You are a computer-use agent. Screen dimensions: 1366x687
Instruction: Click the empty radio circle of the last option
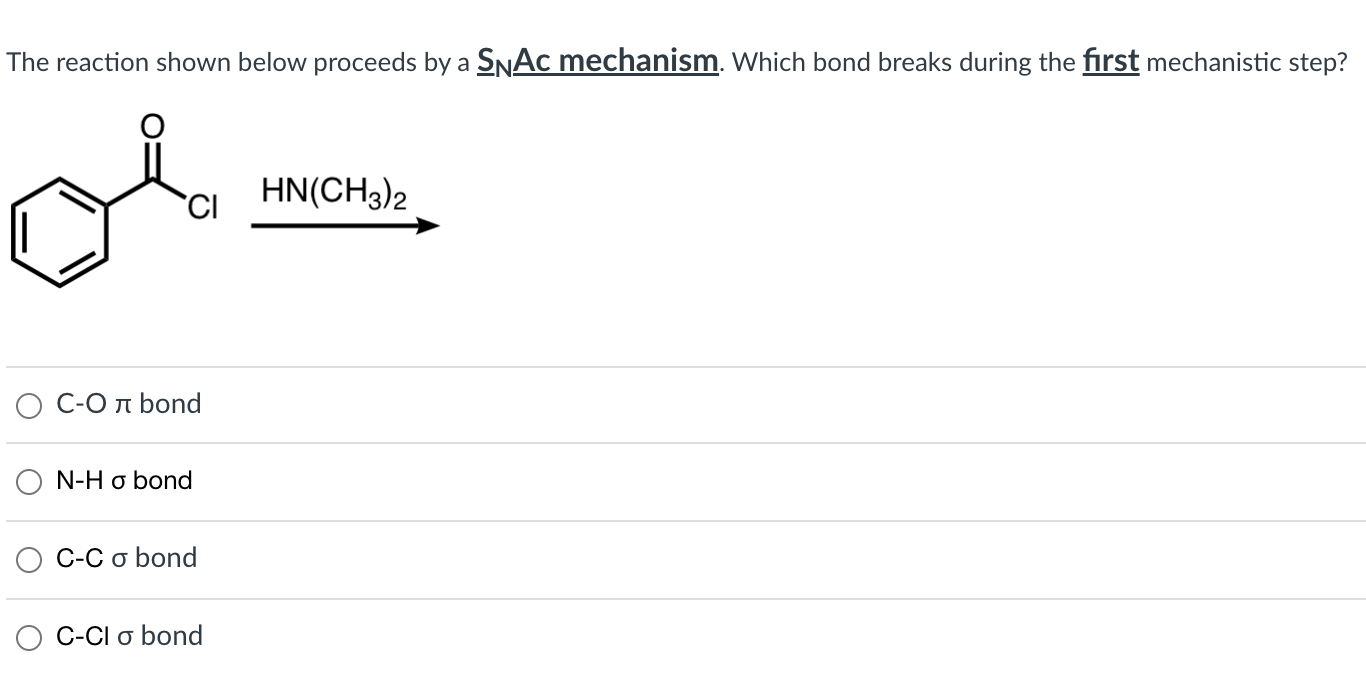pyautogui.click(x=29, y=636)
